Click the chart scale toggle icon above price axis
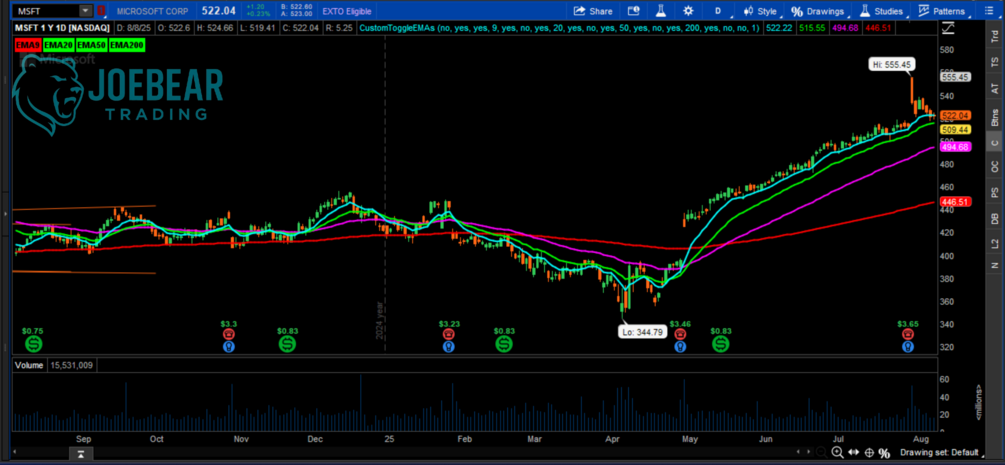Screen dimensions: 1005x465 coord(949,29)
